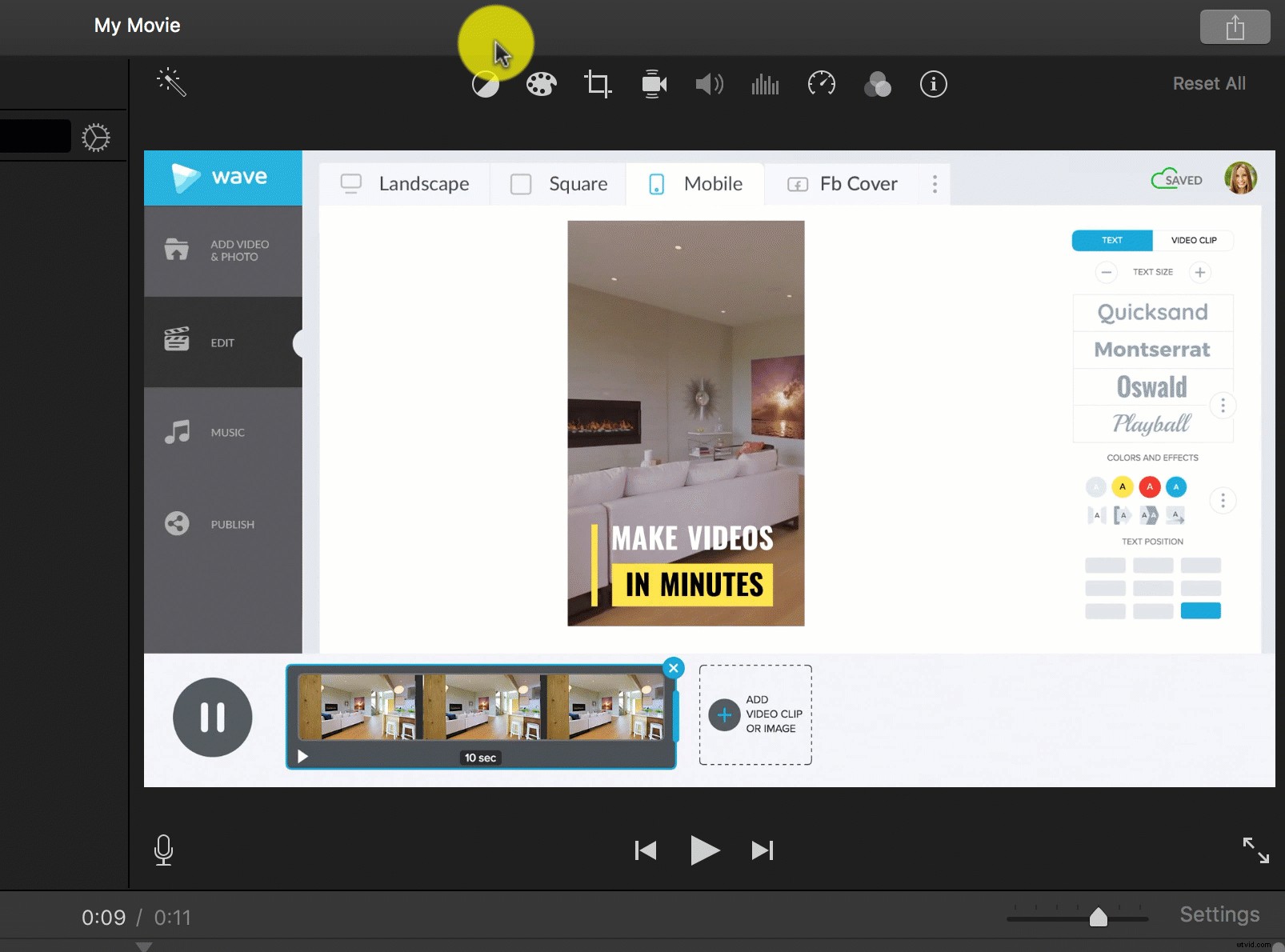The width and height of the screenshot is (1285, 952).
Task: Switch to the VIDEO CLIP toggle
Action: 1193,240
